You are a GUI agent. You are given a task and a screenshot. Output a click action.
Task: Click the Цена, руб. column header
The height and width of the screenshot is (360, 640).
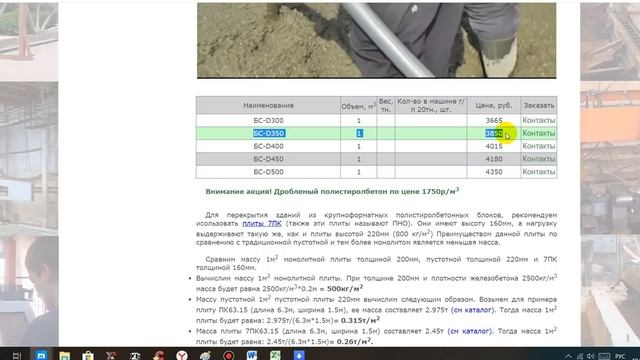tap(494, 105)
